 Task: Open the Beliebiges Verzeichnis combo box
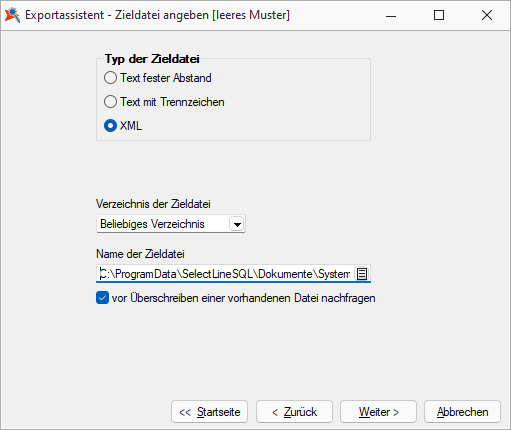click(x=171, y=224)
